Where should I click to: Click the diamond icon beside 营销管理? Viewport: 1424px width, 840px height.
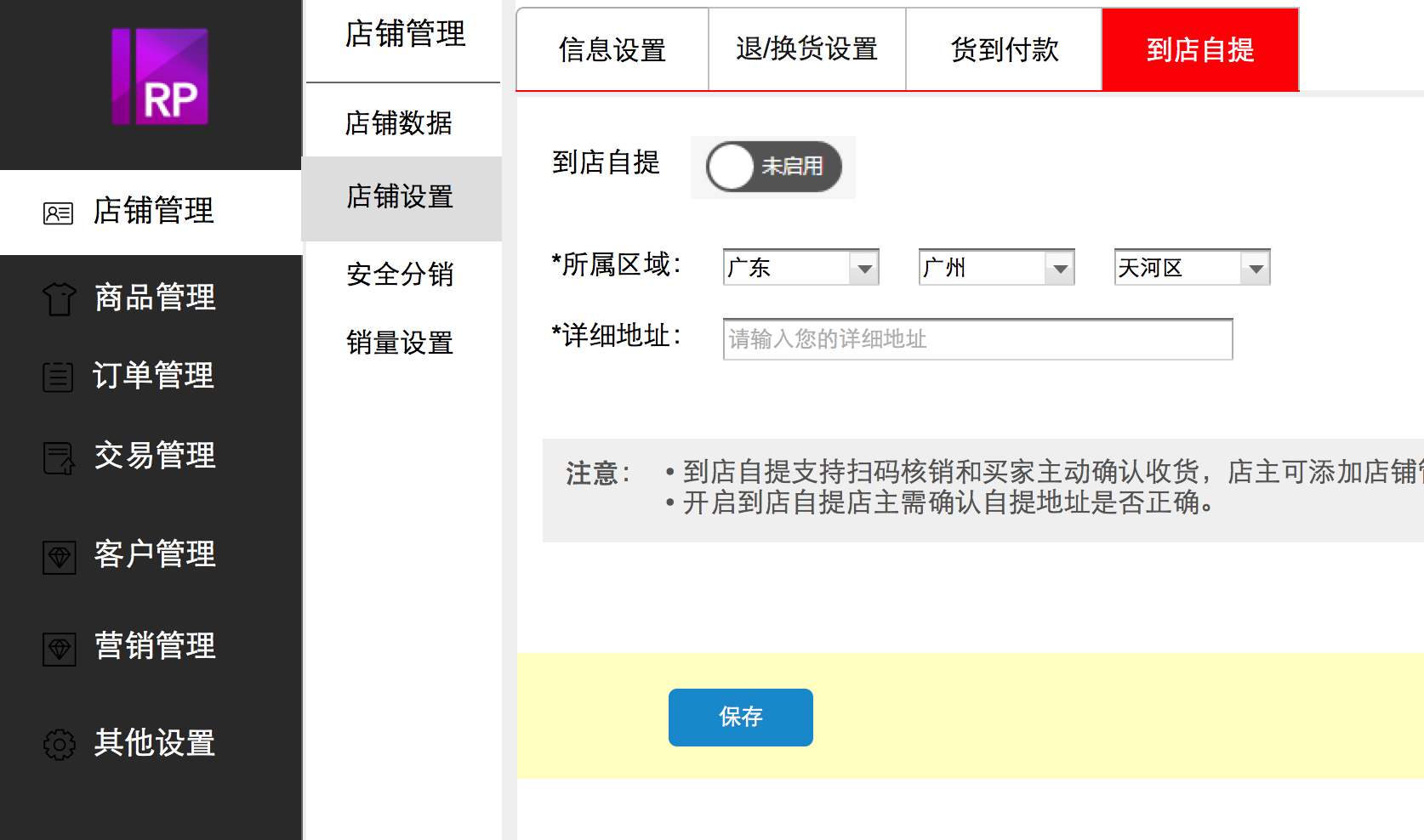pos(59,649)
